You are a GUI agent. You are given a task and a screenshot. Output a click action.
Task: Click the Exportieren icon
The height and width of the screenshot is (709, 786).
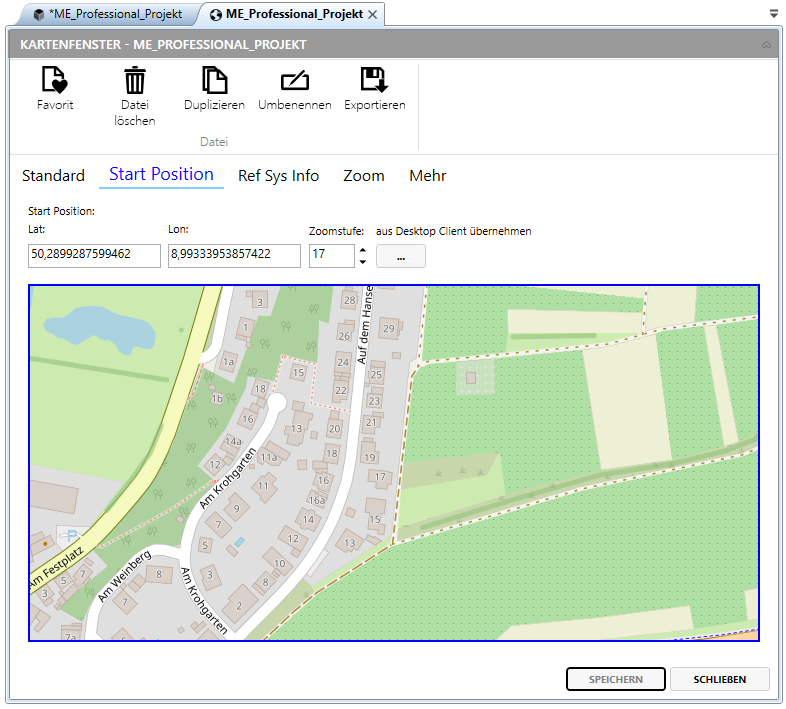coord(374,81)
